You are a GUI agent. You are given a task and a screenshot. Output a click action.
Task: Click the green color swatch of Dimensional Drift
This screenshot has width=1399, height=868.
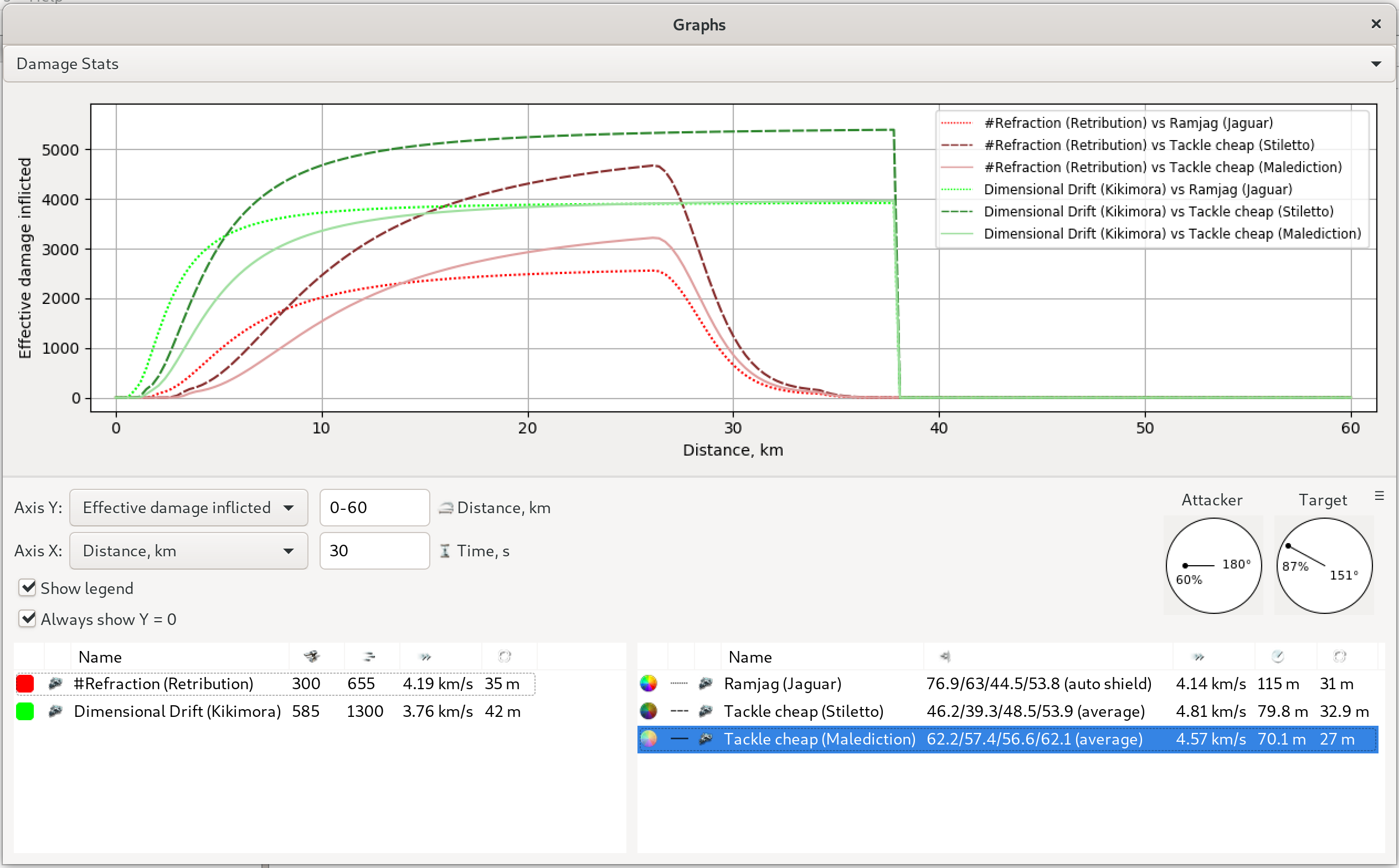click(25, 711)
